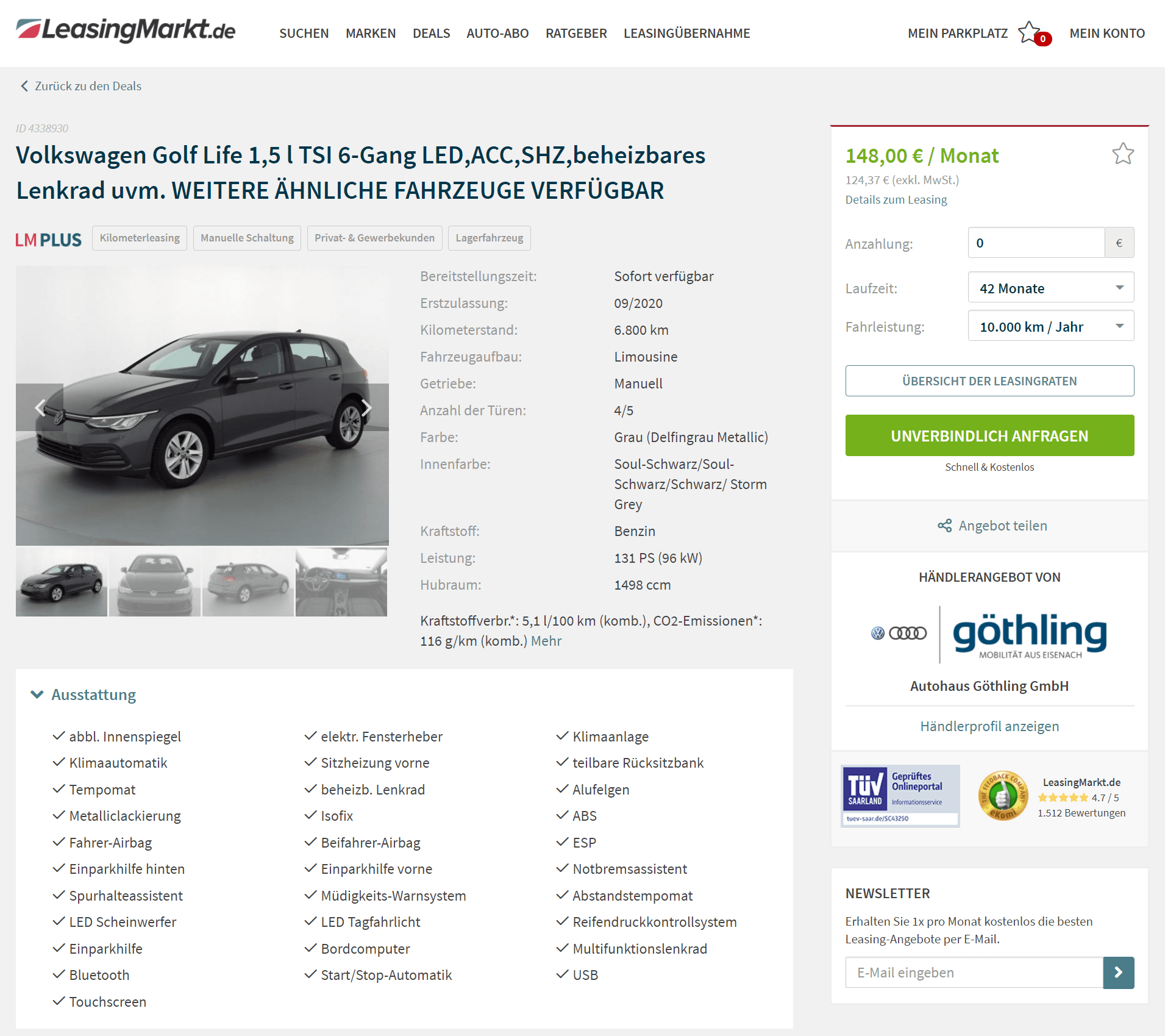
Task: Open AUTO-ABO navigation item
Action: (x=497, y=34)
